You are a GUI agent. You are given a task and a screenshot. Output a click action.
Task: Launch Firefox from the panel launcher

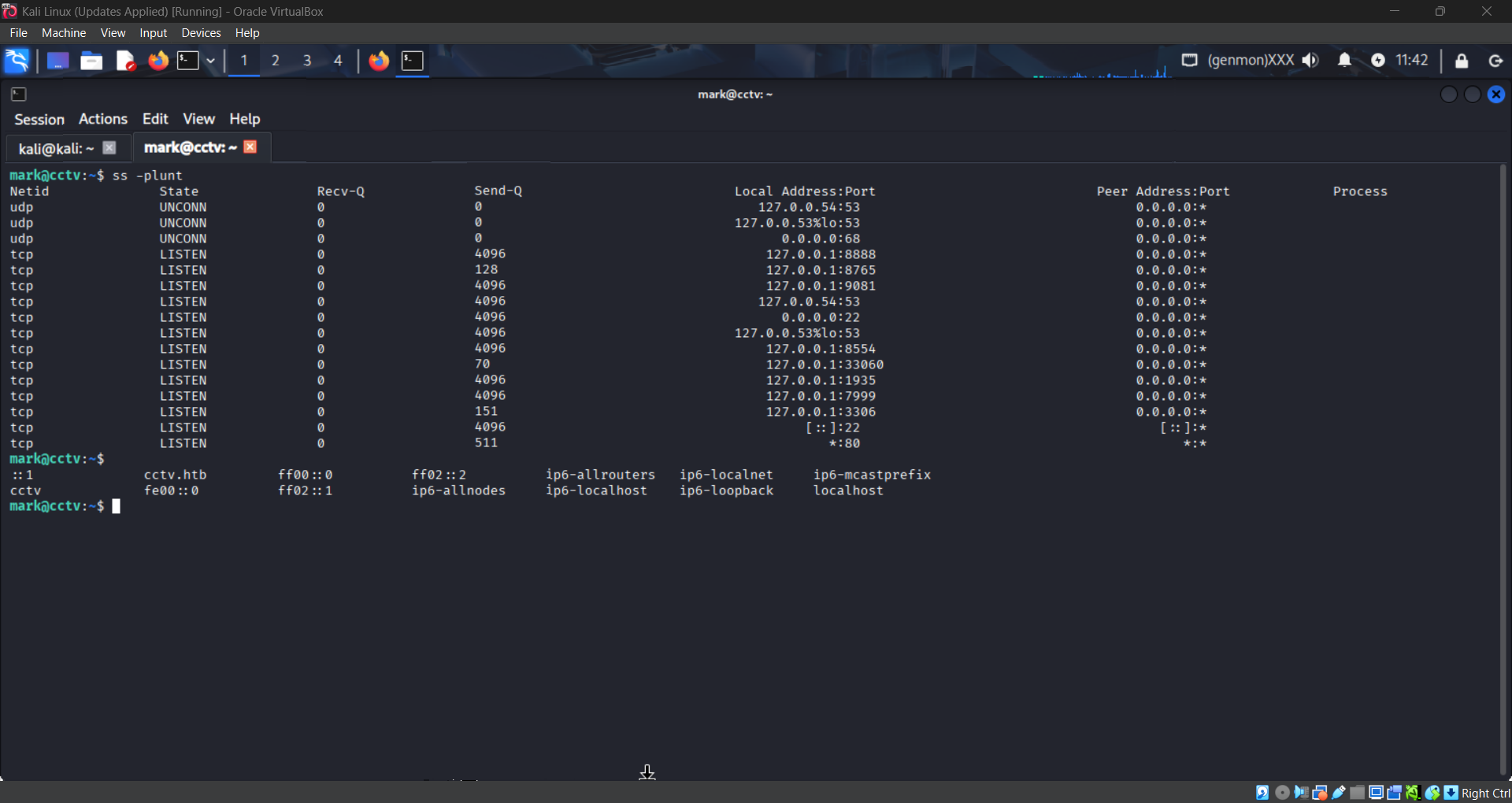click(x=158, y=61)
